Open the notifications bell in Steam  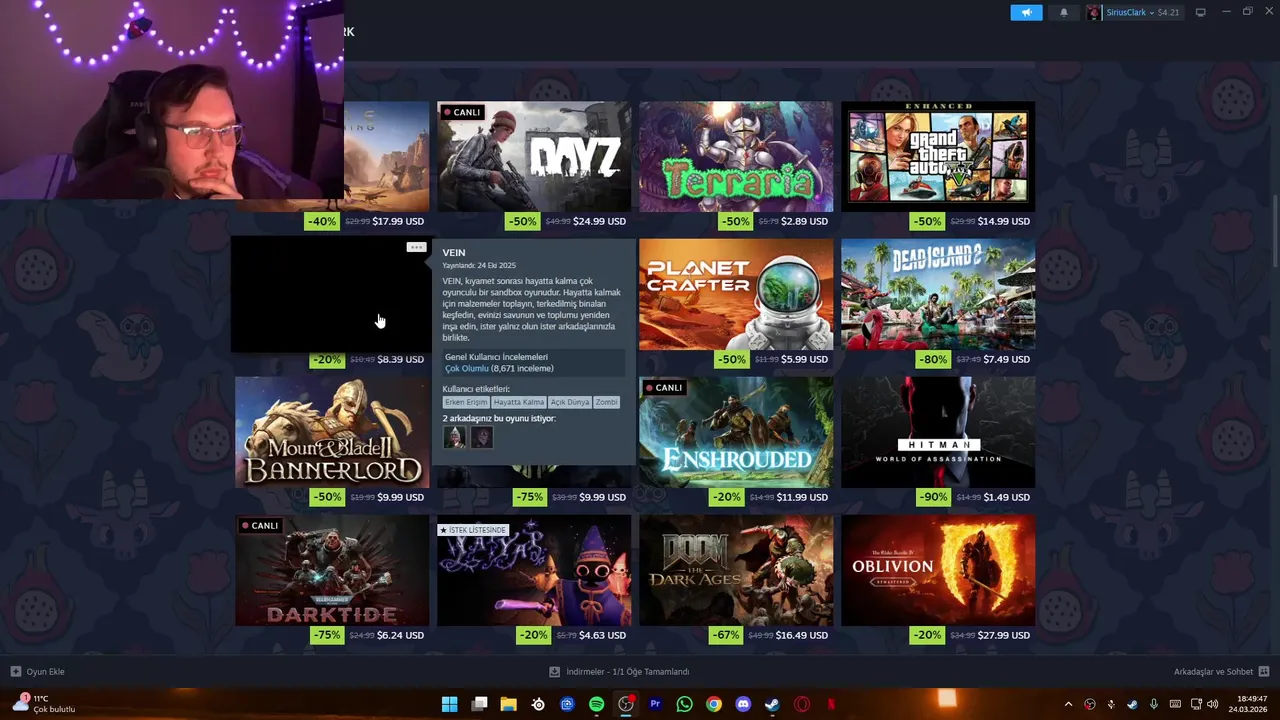coord(1064,12)
